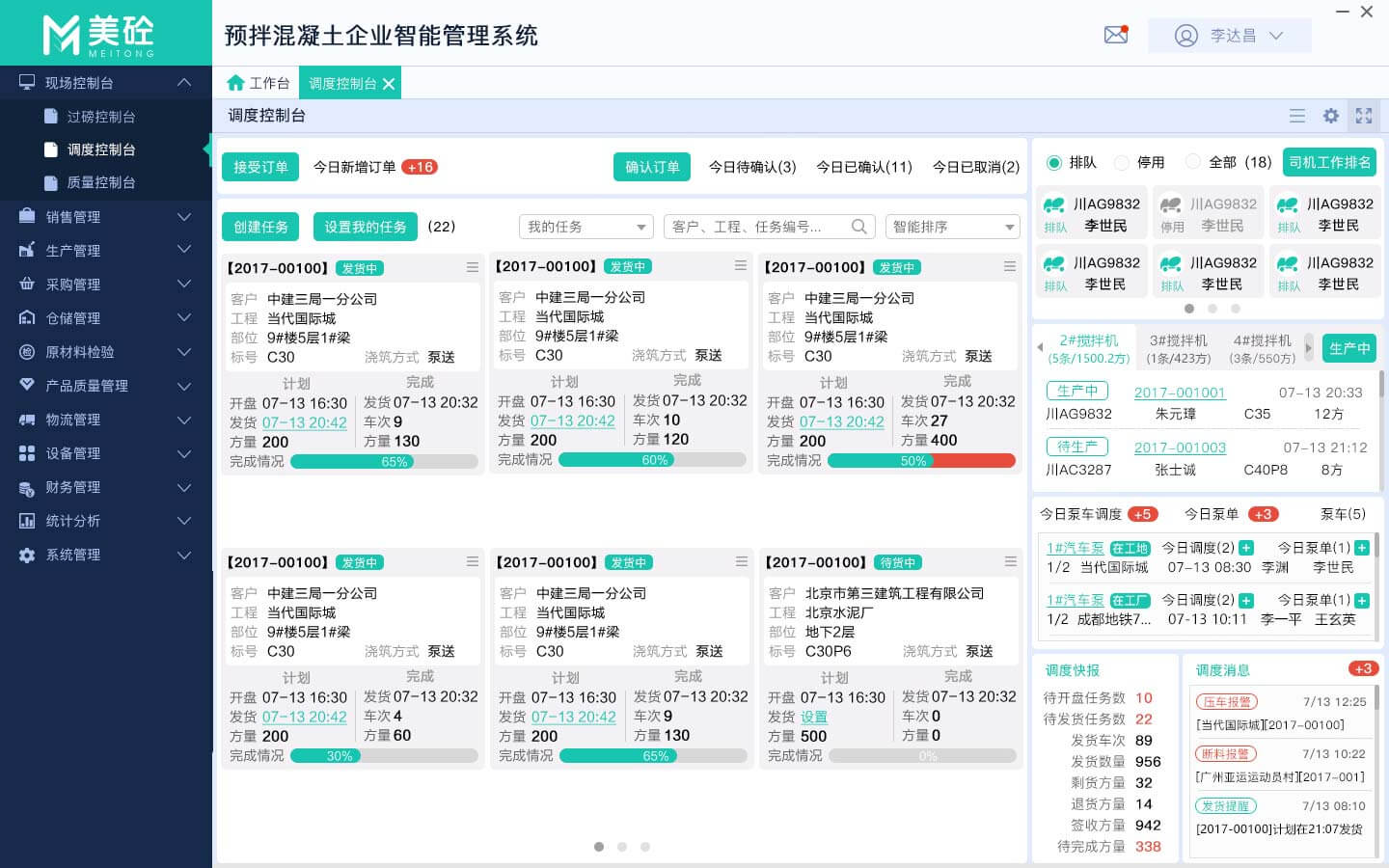Viewport: 1389px width, 868px height.
Task: Open first task card's hamburger menu
Action: [x=472, y=267]
